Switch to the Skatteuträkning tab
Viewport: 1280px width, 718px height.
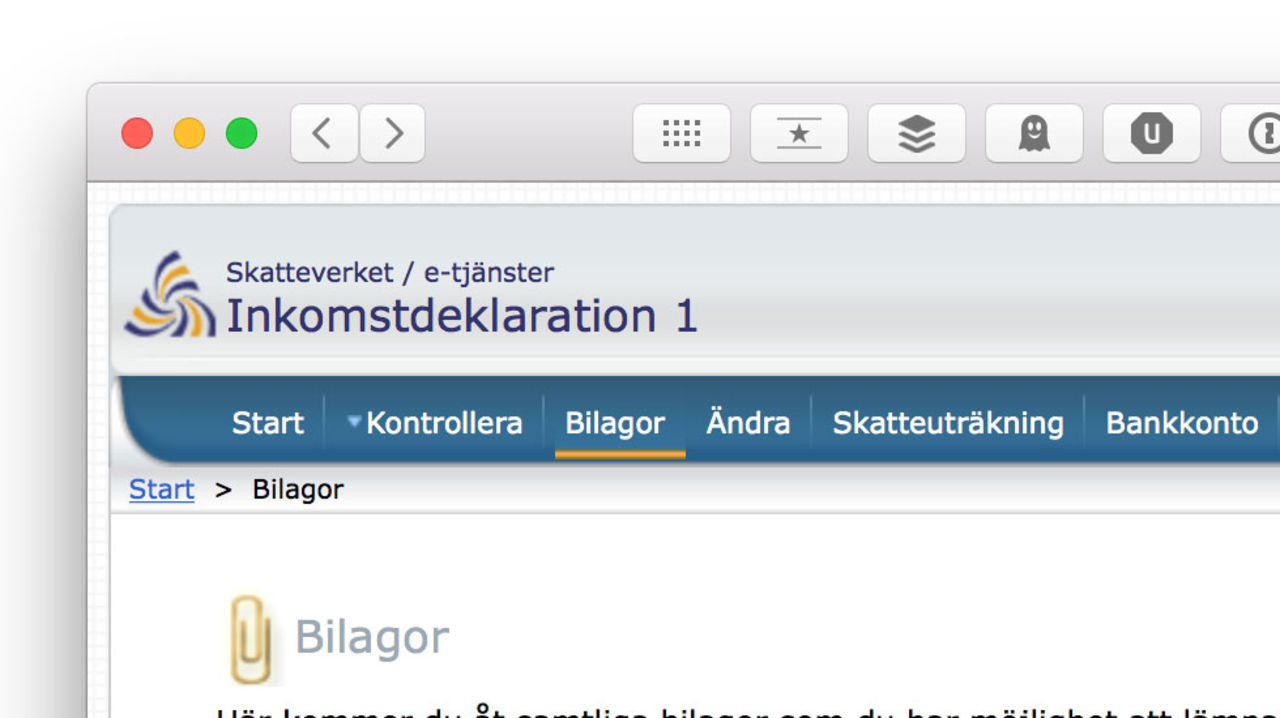[947, 423]
